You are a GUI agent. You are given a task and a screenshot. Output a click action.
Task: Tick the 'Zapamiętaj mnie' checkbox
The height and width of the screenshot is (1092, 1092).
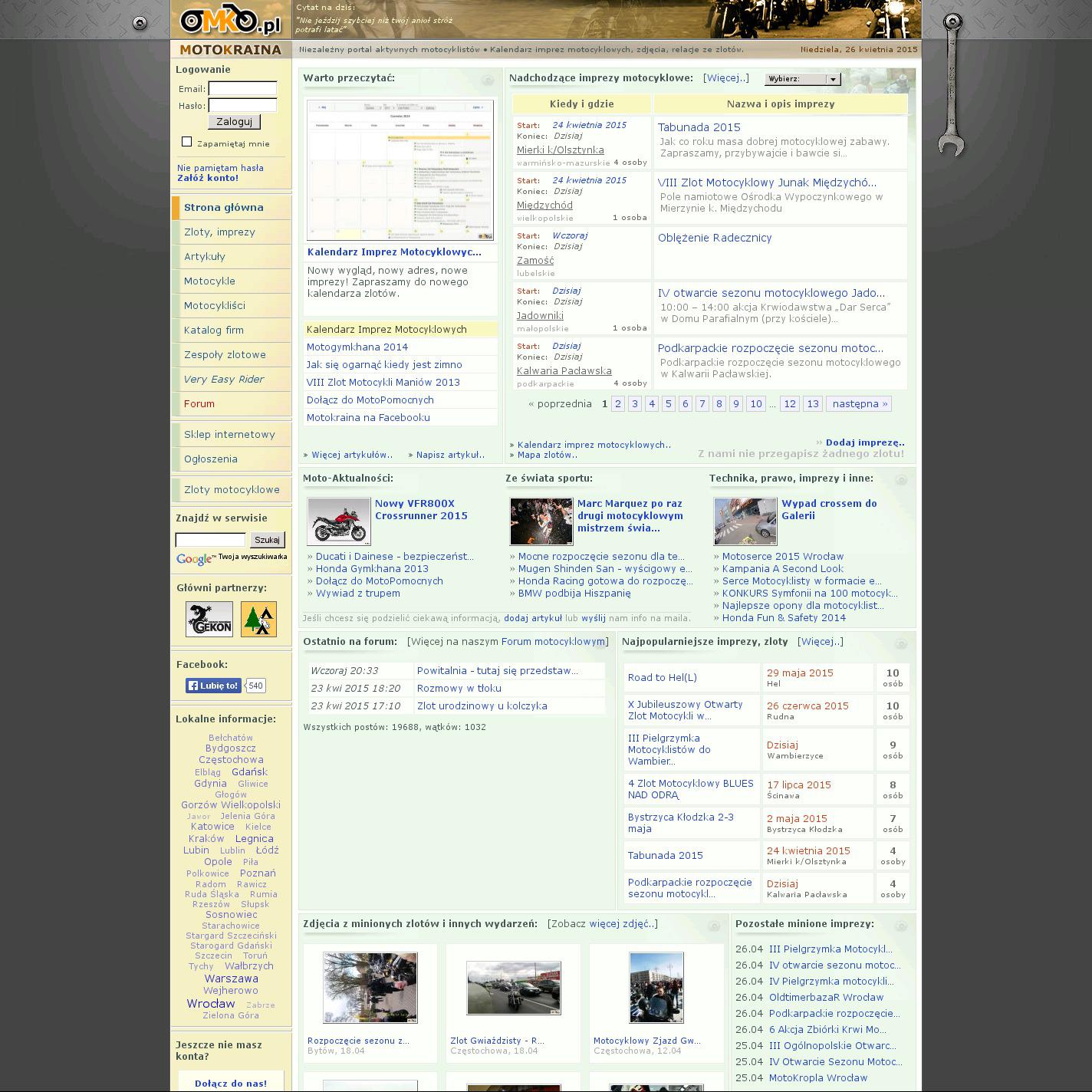tap(186, 142)
